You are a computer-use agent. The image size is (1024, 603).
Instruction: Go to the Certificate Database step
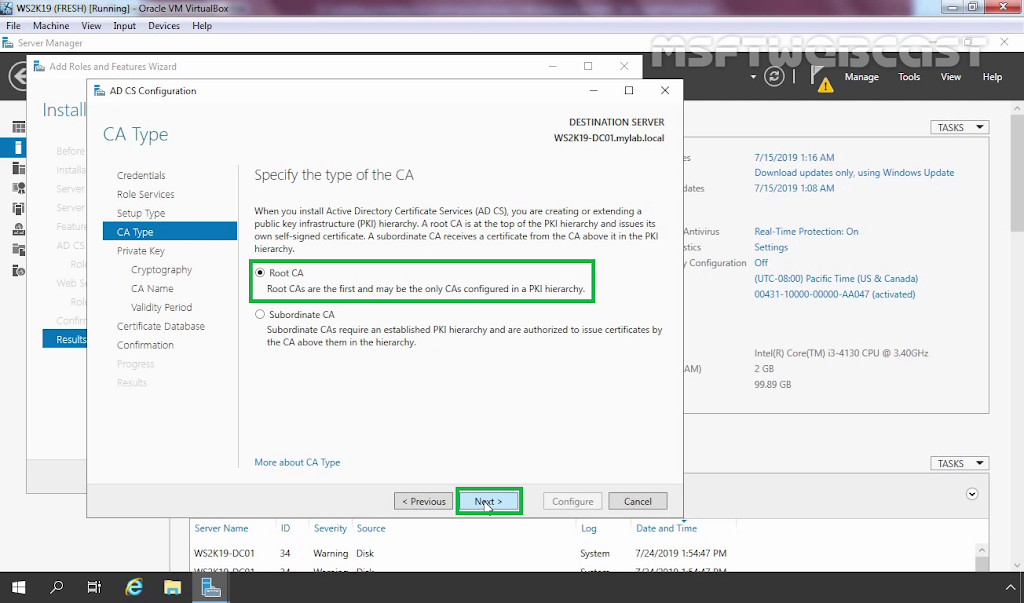pyautogui.click(x=161, y=326)
